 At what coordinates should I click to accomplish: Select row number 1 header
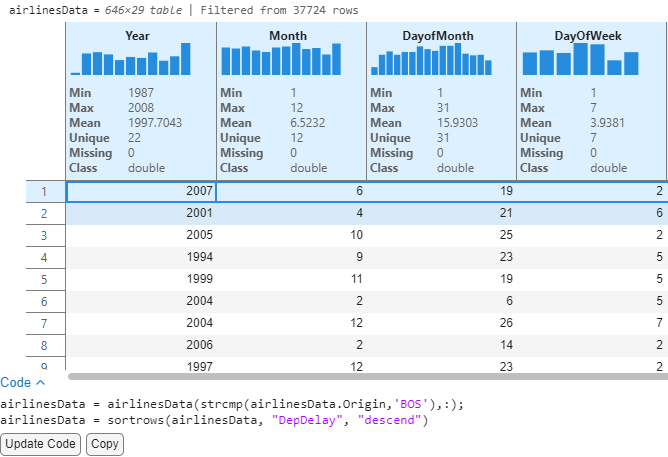[x=44, y=191]
